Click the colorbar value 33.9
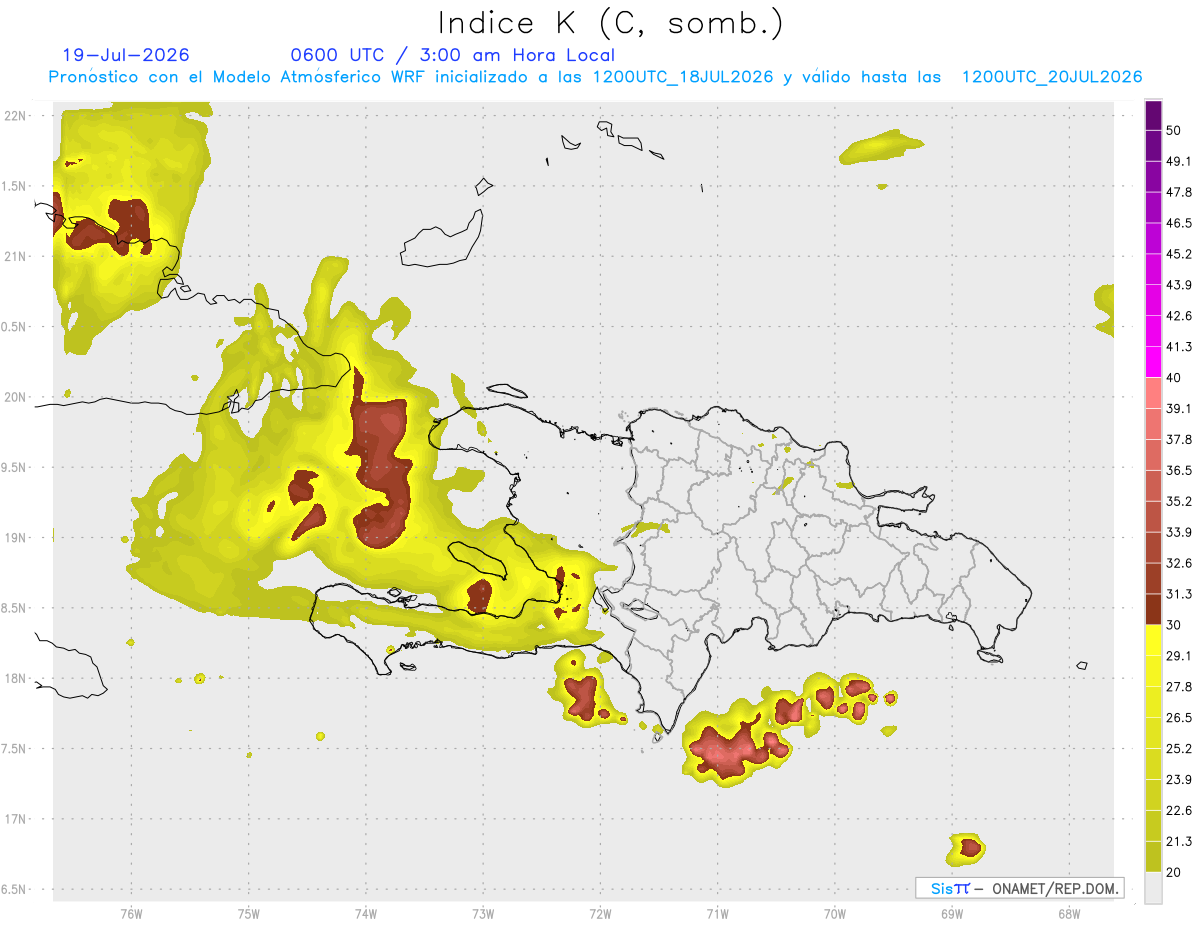 pyautogui.click(x=1180, y=532)
